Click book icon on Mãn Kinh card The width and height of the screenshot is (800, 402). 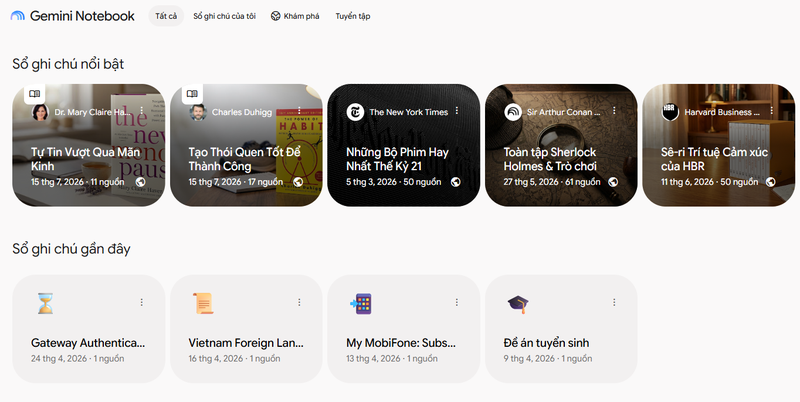[x=35, y=94]
